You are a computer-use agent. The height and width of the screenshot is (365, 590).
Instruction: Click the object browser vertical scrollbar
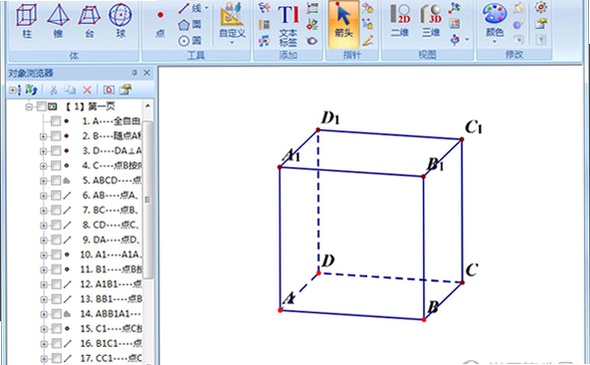point(148,199)
